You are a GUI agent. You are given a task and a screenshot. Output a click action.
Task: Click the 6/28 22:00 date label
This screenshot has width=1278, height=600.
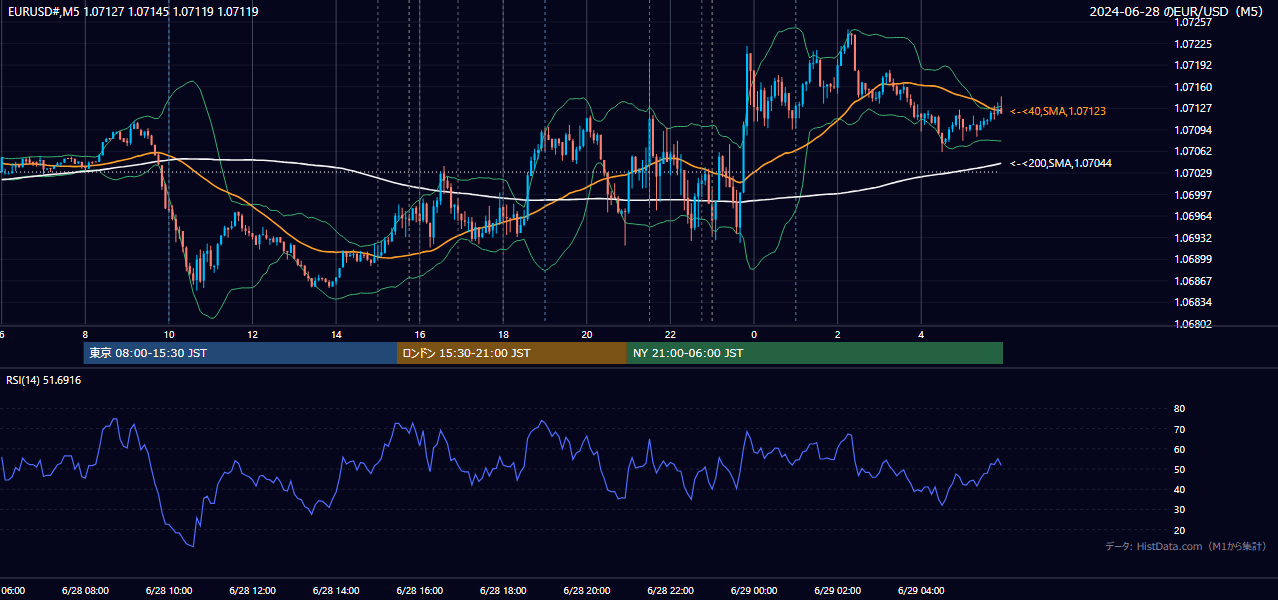[x=670, y=590]
